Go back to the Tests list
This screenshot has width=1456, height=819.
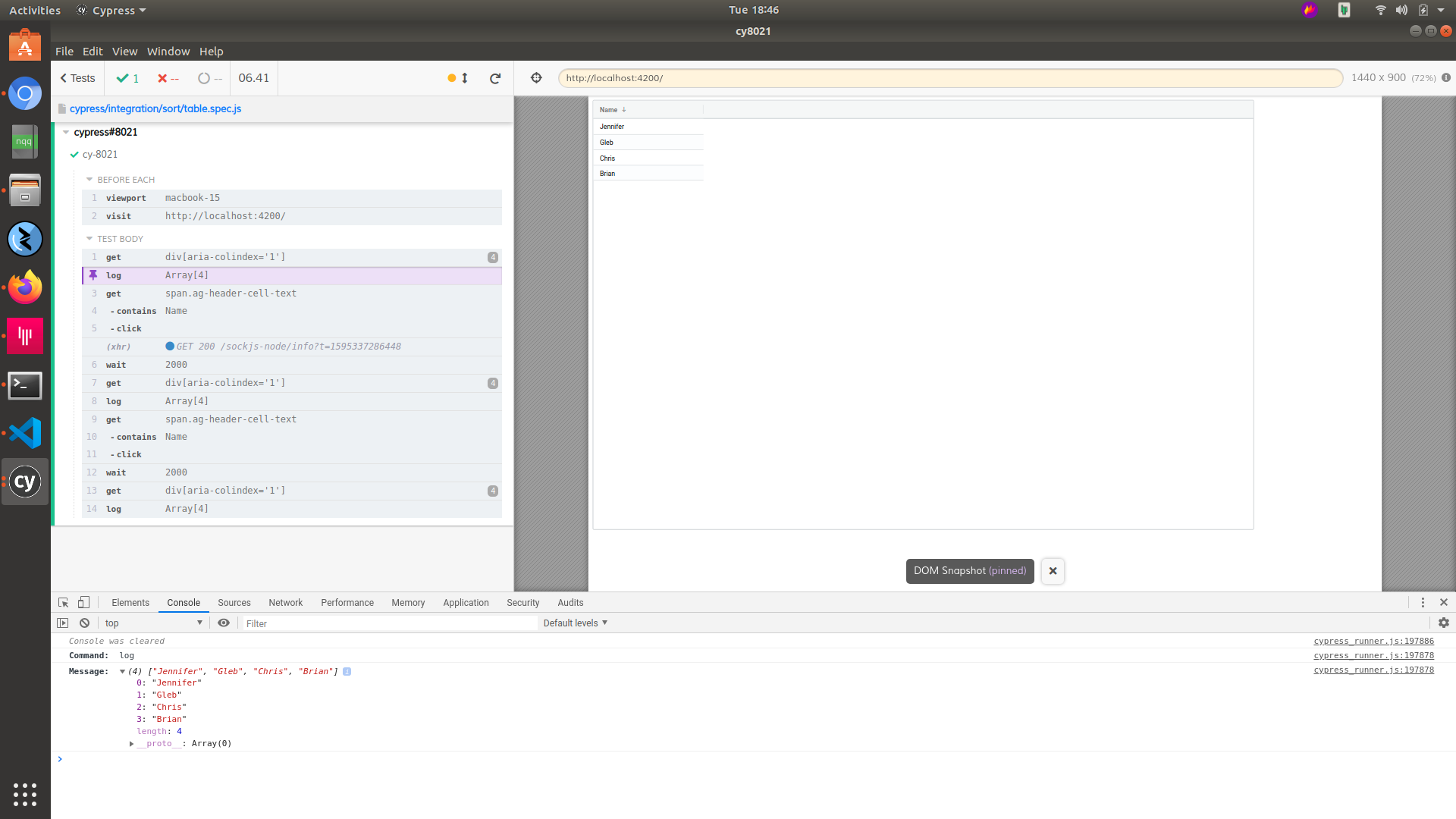(77, 78)
